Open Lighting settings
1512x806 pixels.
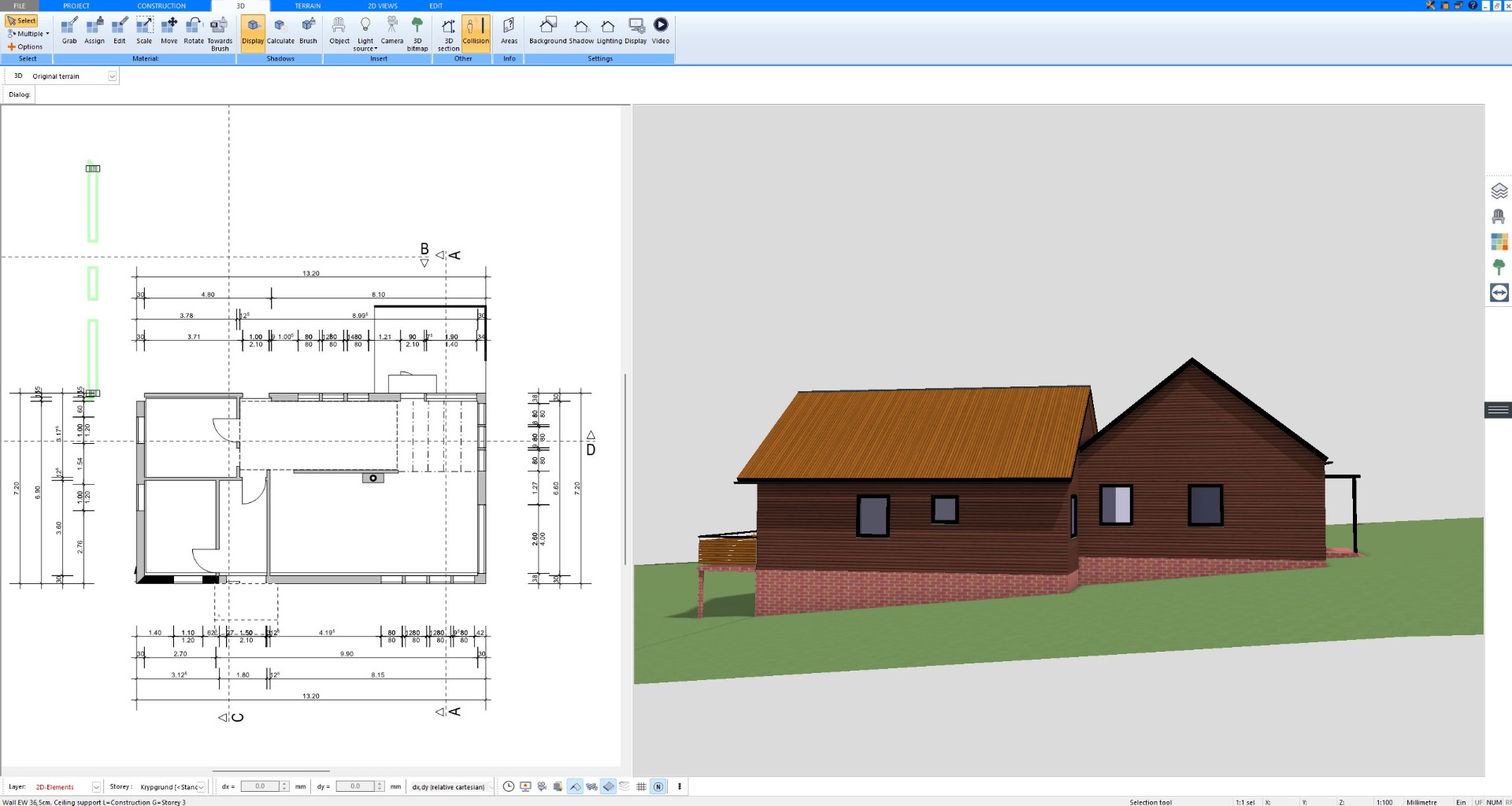(x=609, y=31)
